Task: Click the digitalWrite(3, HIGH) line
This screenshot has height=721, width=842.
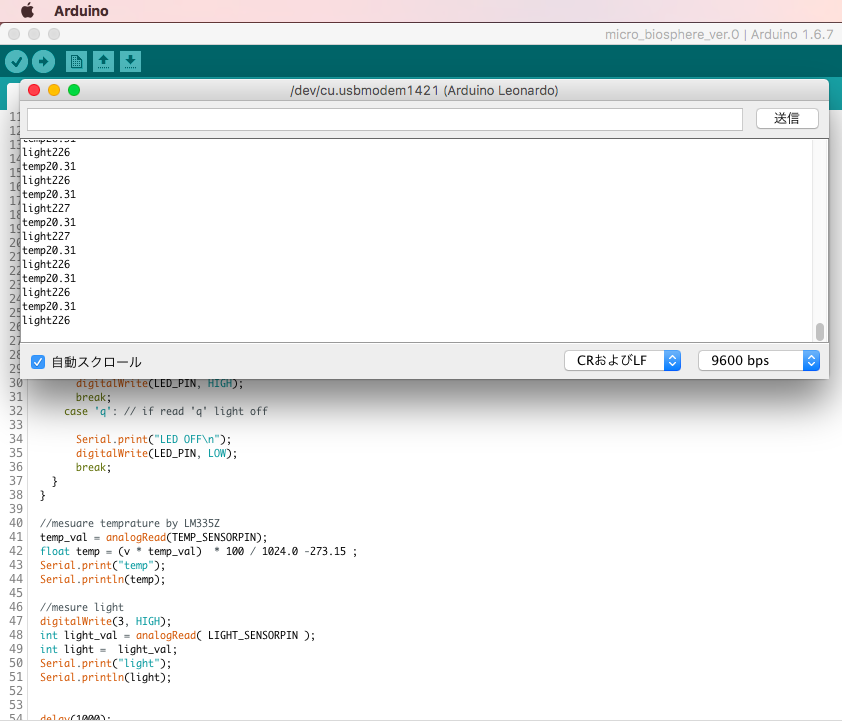Action: click(x=106, y=621)
